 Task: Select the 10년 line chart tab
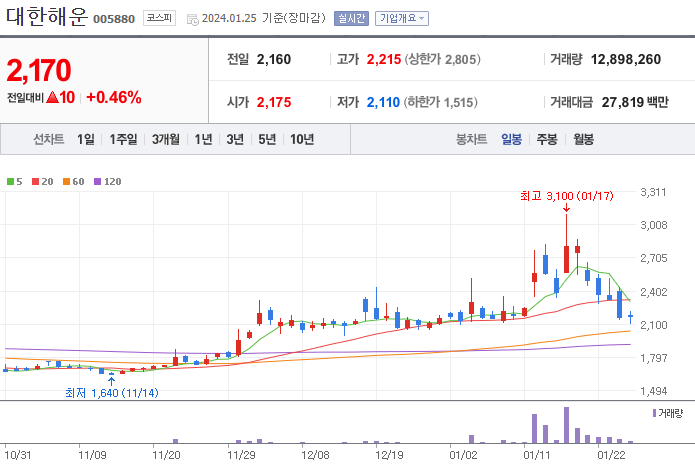tap(302, 140)
